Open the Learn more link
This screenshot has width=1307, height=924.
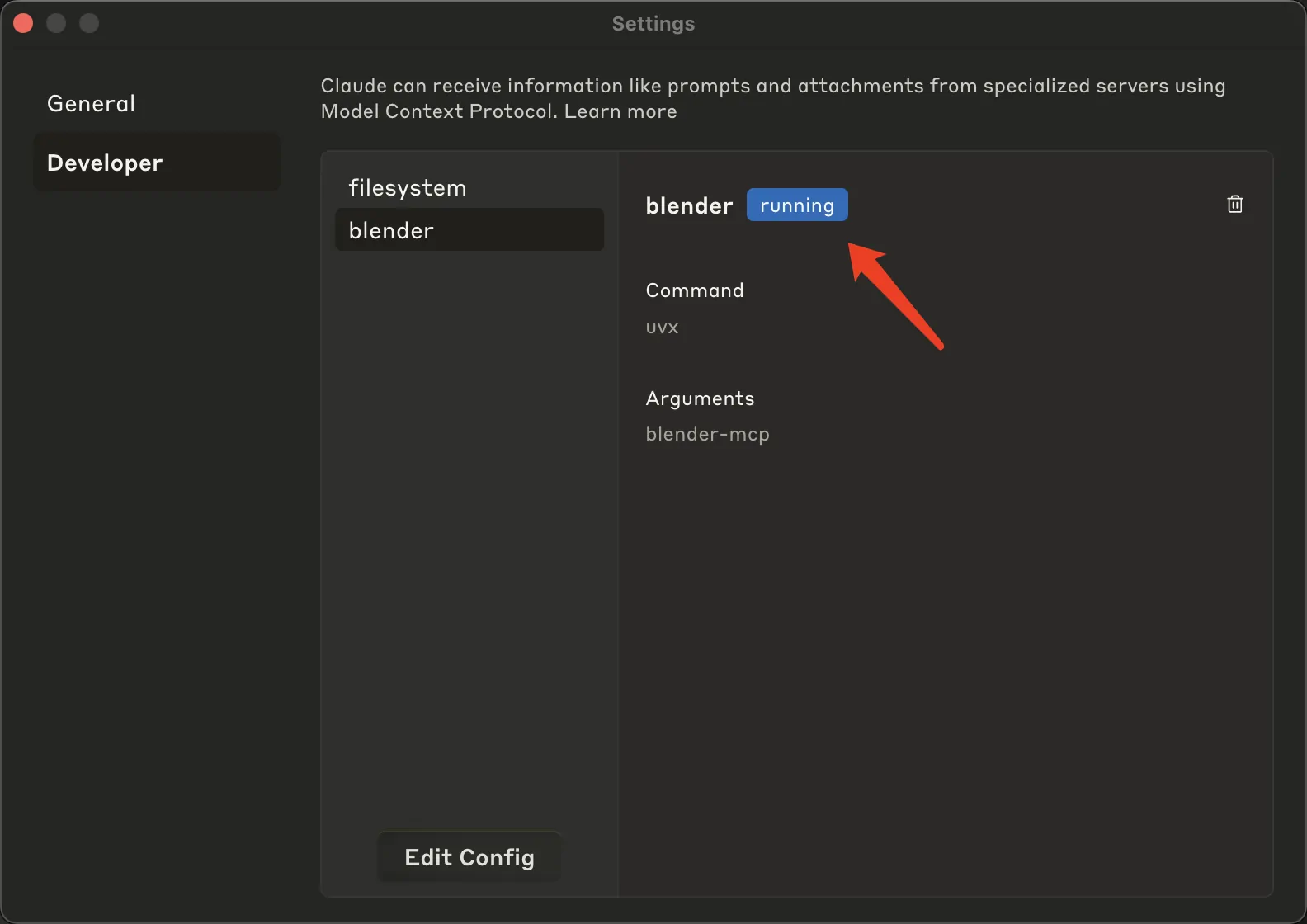620,111
